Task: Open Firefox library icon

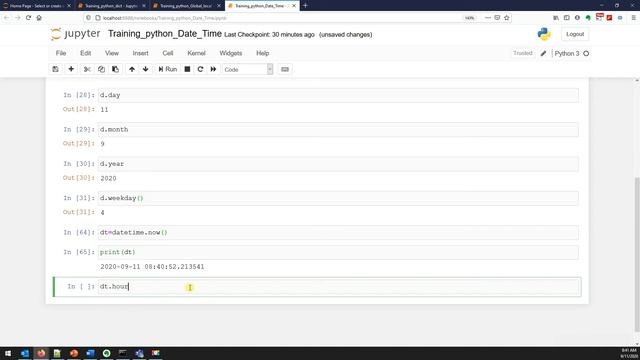Action: pyautogui.click(x=556, y=18)
